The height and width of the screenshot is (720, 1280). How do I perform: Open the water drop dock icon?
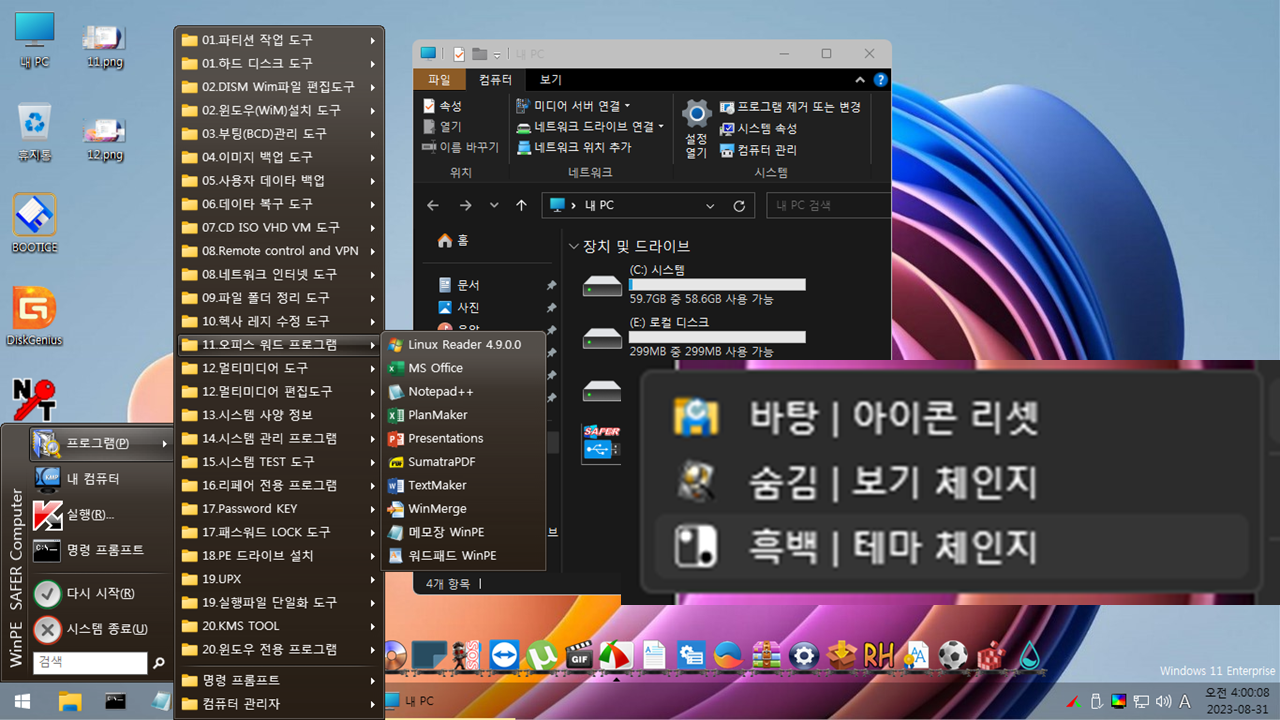pyautogui.click(x=1029, y=655)
